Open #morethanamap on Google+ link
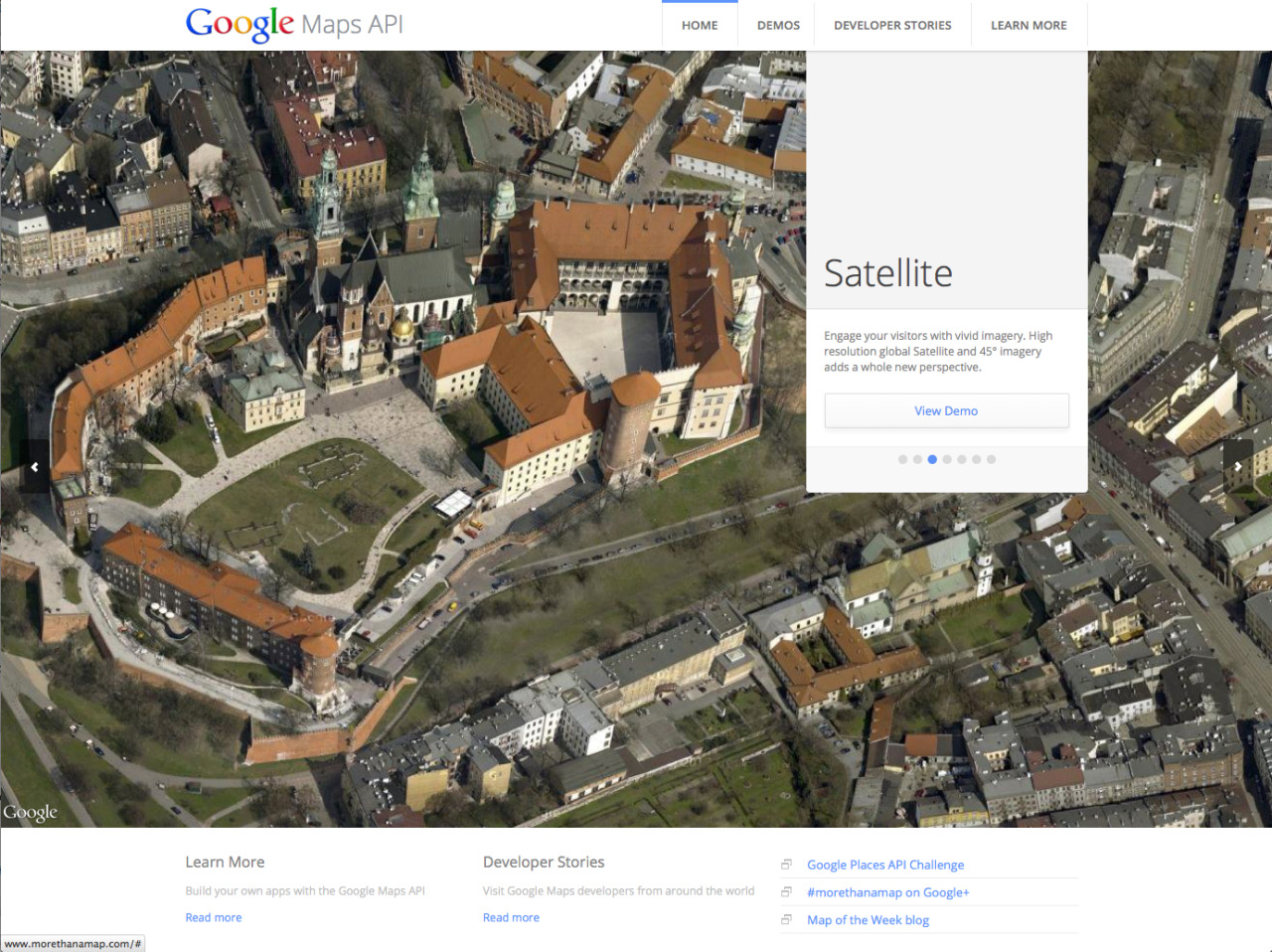The height and width of the screenshot is (952, 1272). point(887,892)
